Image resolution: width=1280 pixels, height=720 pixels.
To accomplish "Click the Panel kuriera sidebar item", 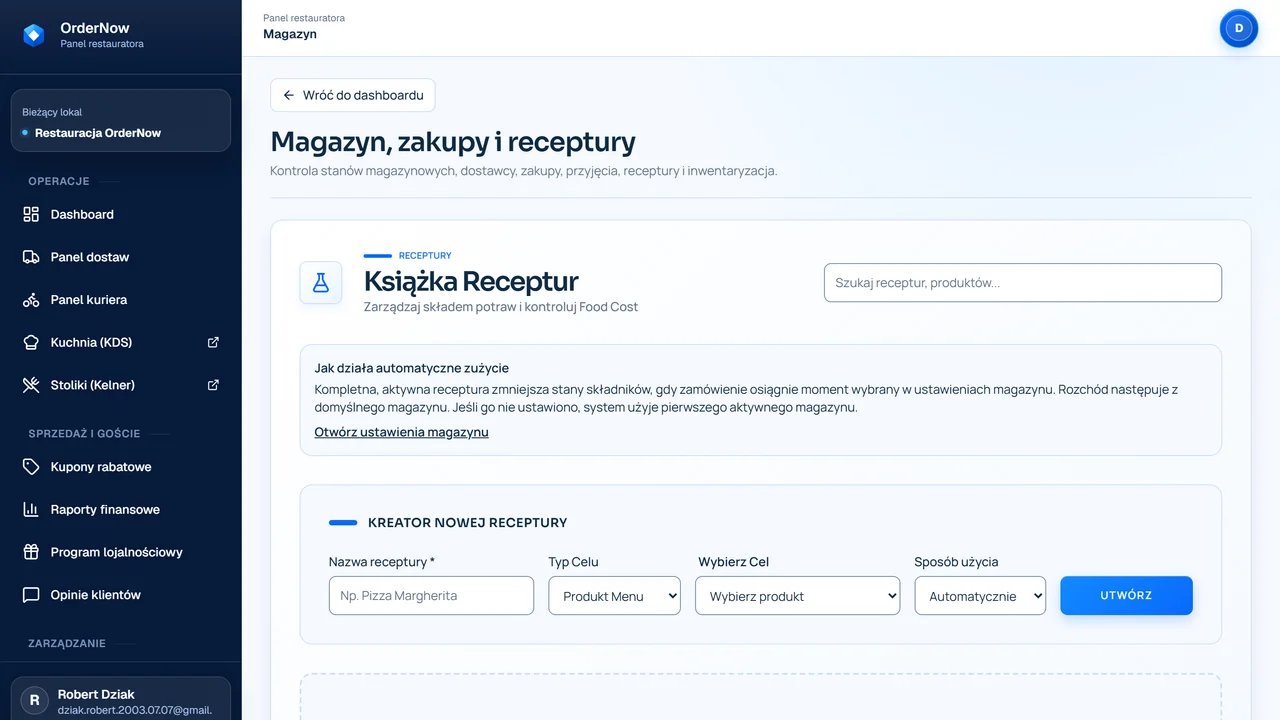I will click(121, 300).
